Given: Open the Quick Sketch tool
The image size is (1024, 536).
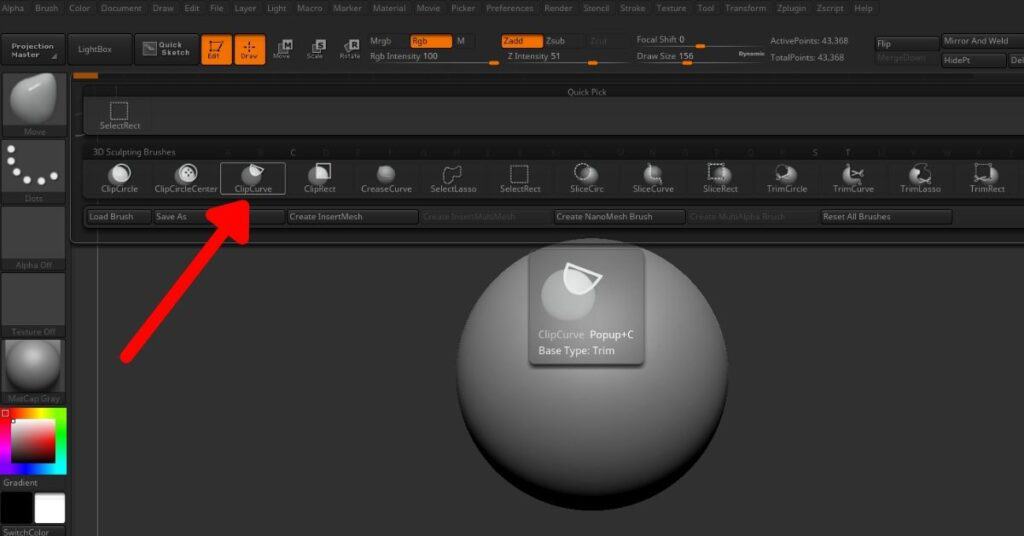Looking at the screenshot, I should (166, 49).
